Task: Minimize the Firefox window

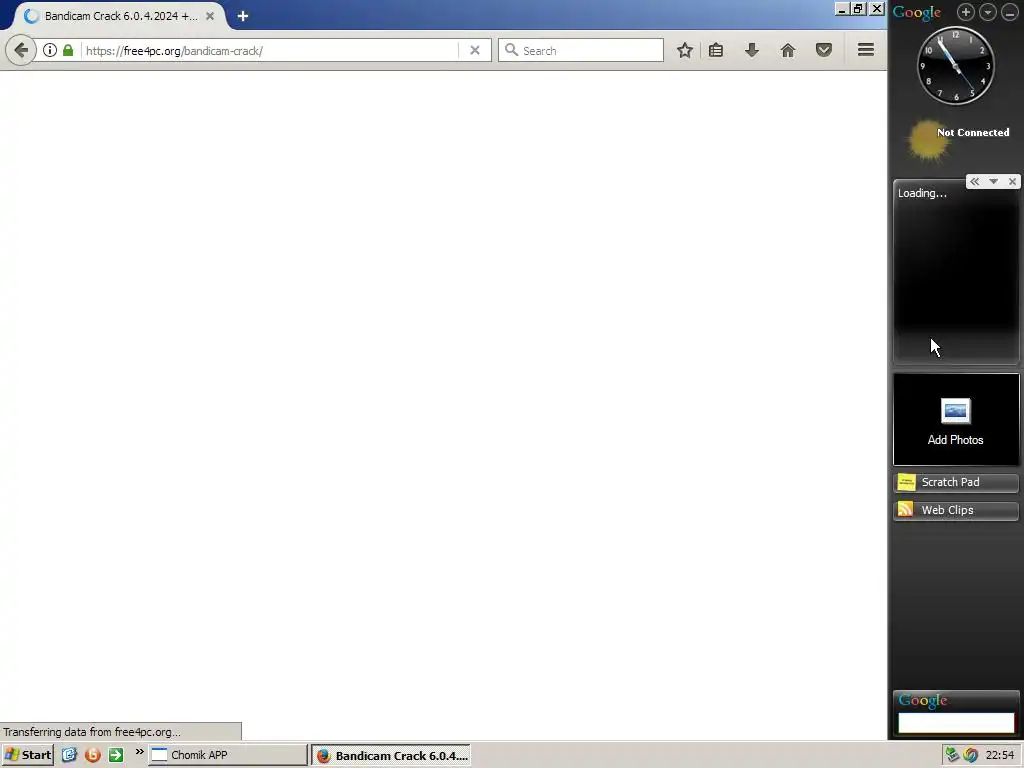Action: (842, 9)
